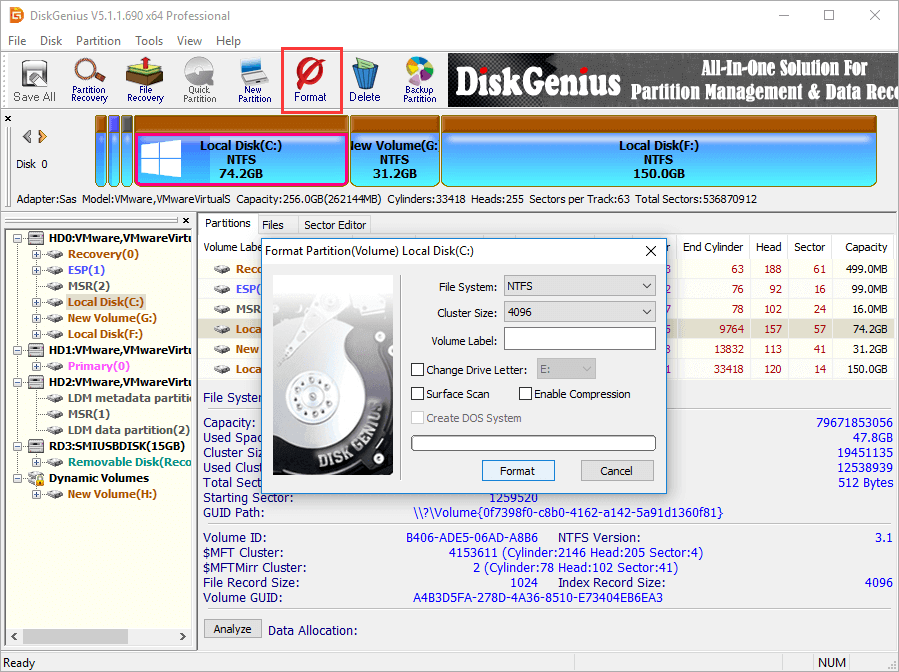Launch the File Recovery tool
This screenshot has width=899, height=672.
(x=145, y=81)
